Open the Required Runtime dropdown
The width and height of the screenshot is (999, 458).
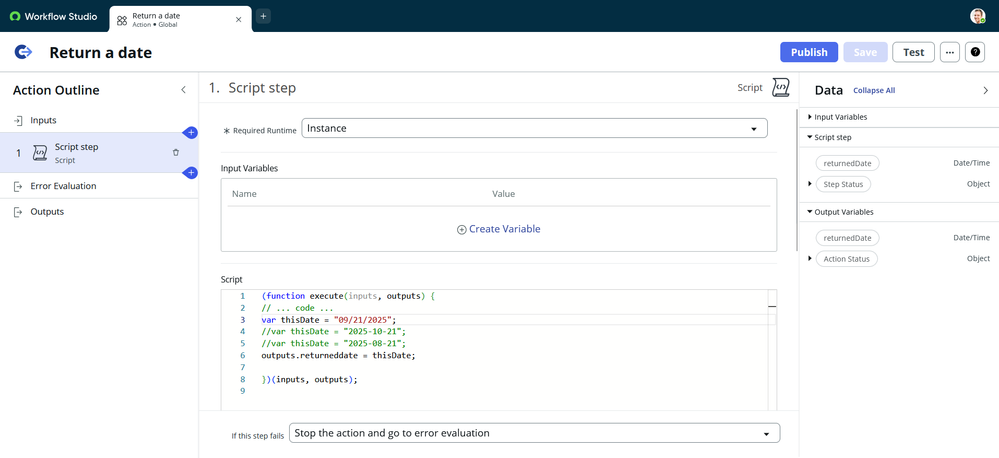(x=534, y=128)
